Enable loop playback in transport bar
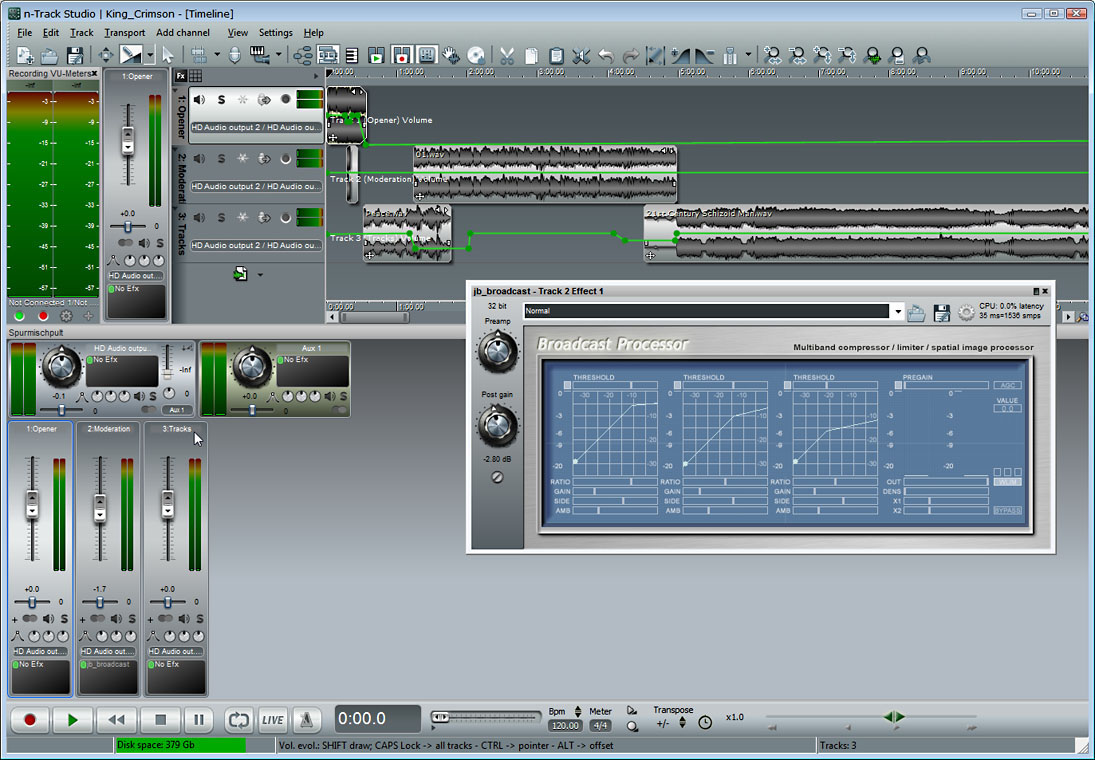Screen dimensions: 1095x760 point(239,719)
